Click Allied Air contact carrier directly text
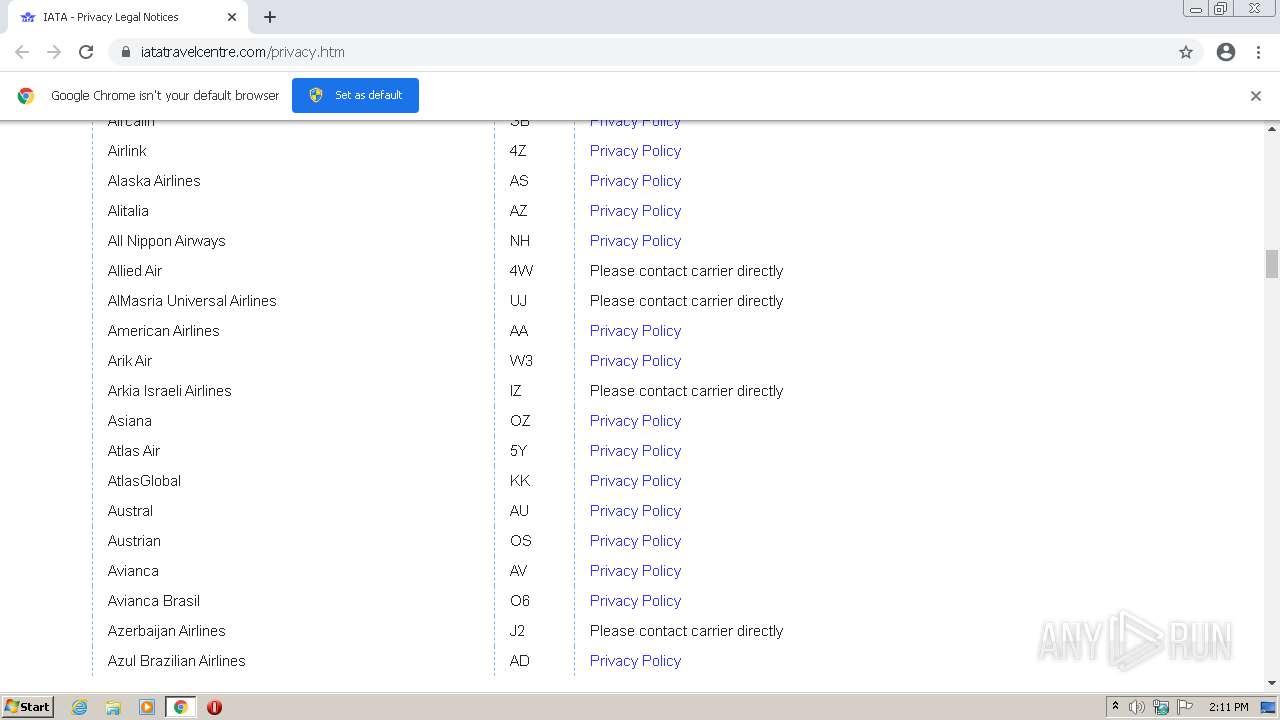 (x=687, y=271)
